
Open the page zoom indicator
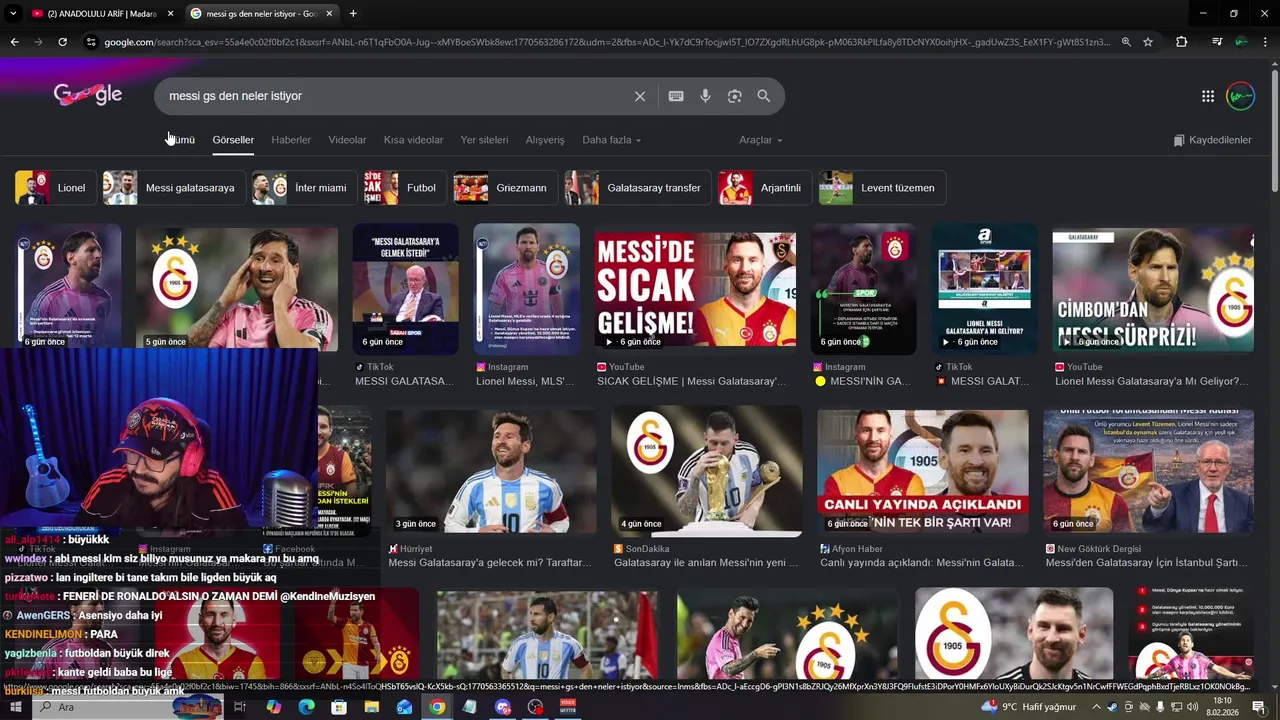[1126, 42]
